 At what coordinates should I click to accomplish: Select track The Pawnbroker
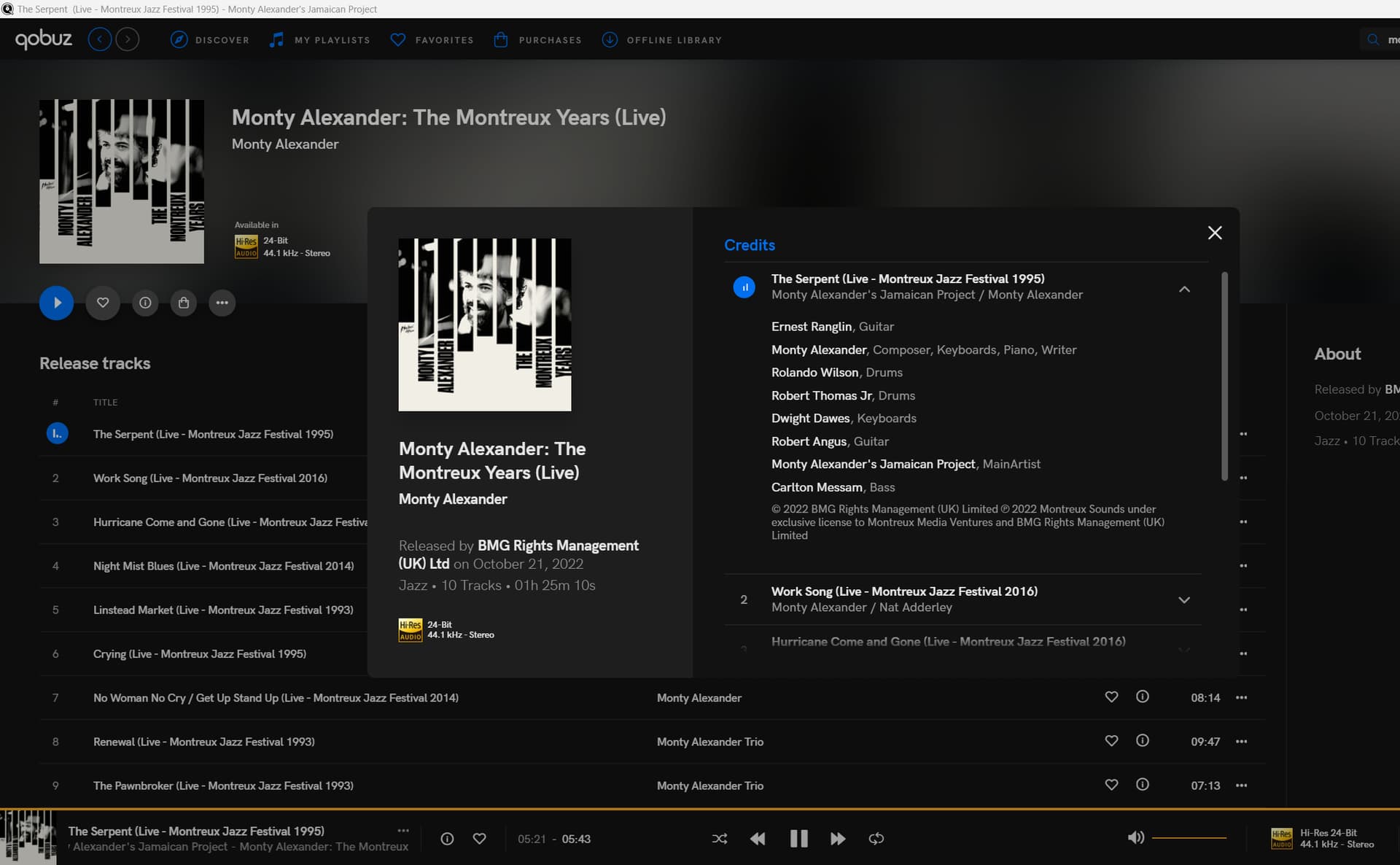click(223, 786)
